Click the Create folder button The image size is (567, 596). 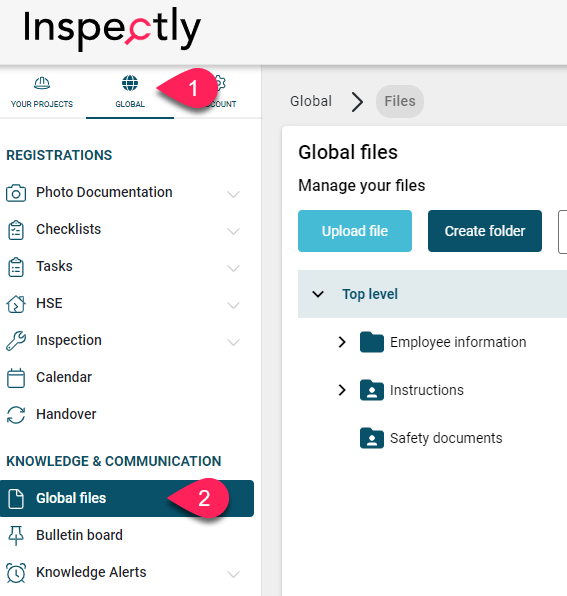tap(485, 231)
